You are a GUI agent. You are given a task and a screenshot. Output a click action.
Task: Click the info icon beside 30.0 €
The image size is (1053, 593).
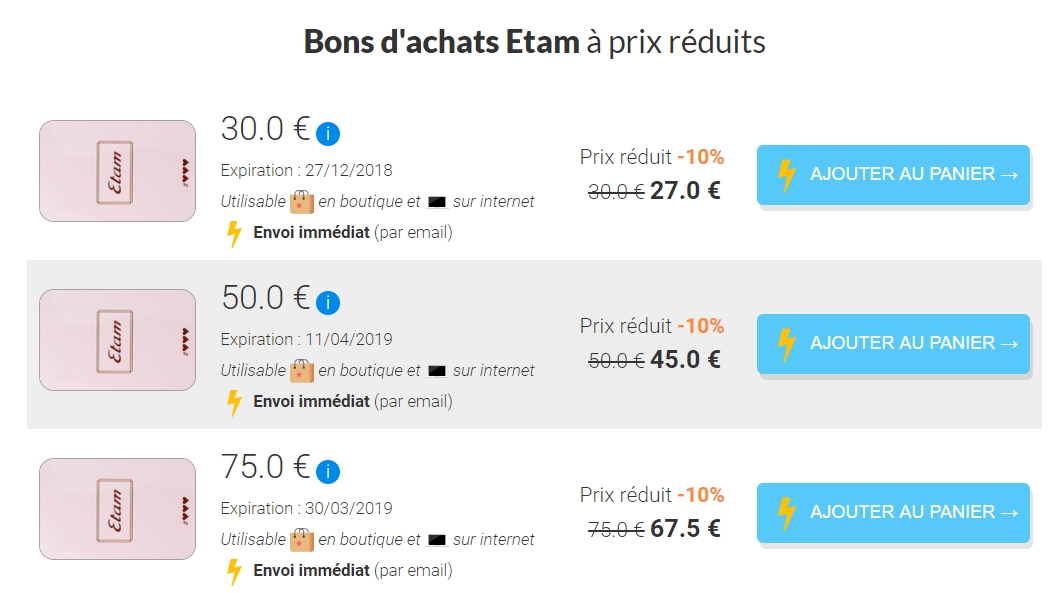tap(328, 134)
